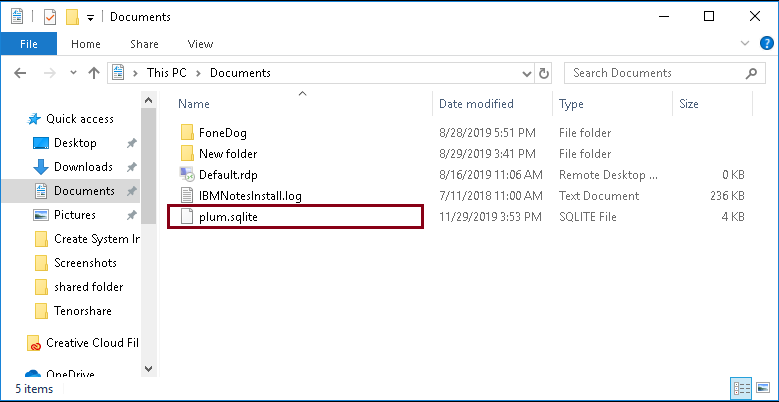Image resolution: width=779 pixels, height=402 pixels.
Task: Click the New folder quick access icon
Action: click(73, 17)
